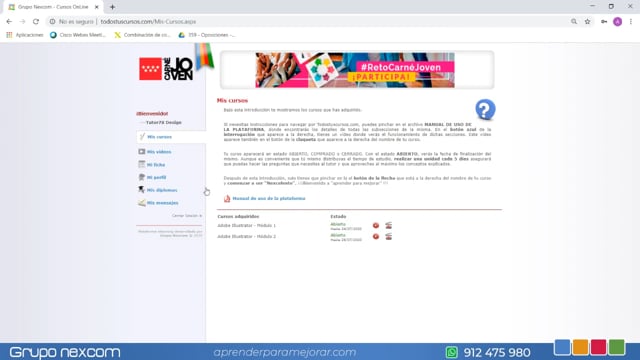Click the password key icon in toolbar
This screenshot has width=640, height=360.
pyautogui.click(x=604, y=22)
